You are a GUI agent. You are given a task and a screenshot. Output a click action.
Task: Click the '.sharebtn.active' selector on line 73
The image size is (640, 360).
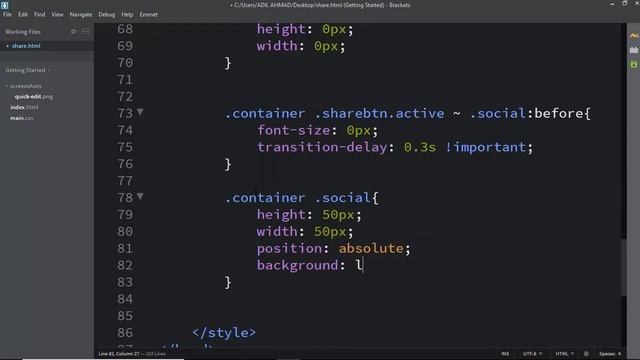tap(379, 113)
